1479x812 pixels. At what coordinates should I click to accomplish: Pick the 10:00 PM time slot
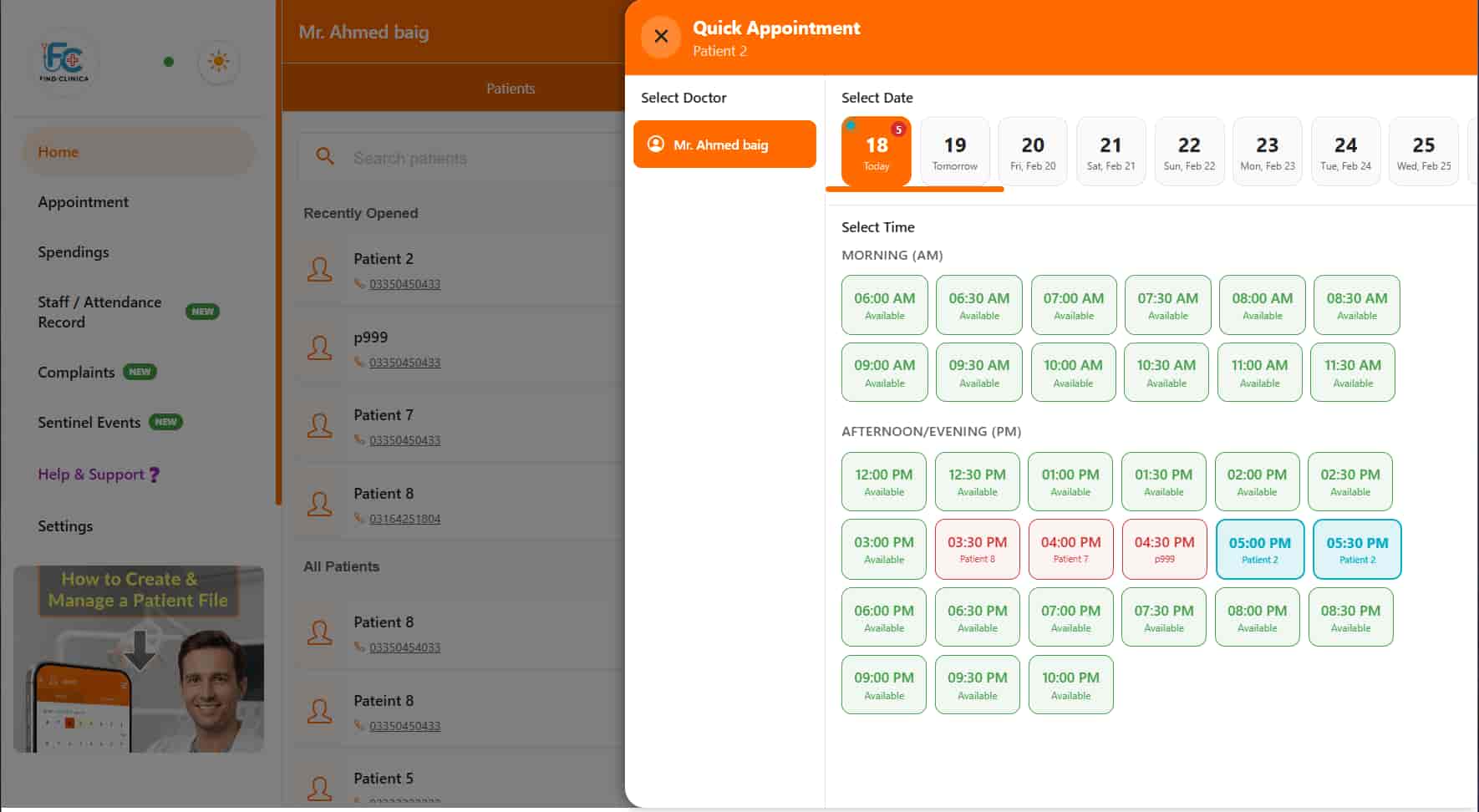[x=1071, y=685]
